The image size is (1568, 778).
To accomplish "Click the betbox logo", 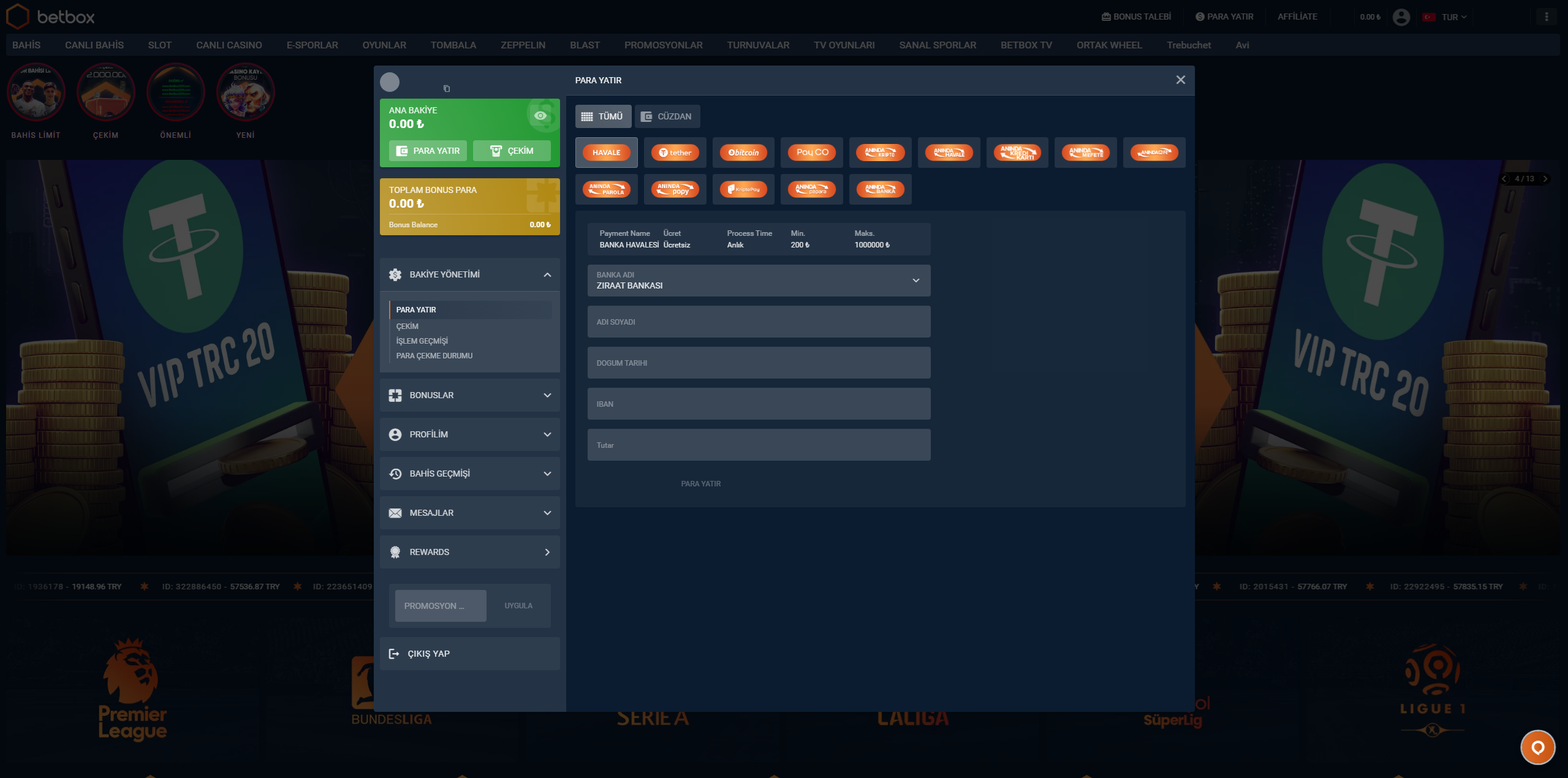I will point(50,17).
